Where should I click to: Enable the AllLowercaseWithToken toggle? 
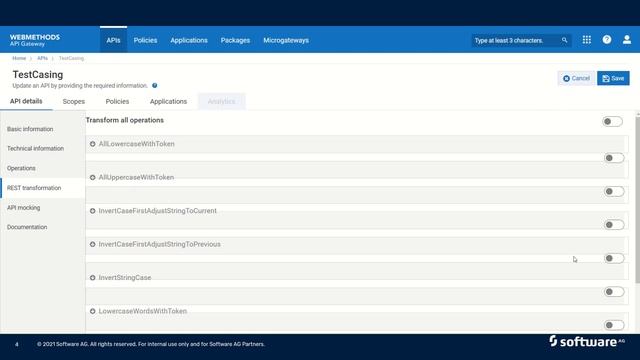click(614, 158)
